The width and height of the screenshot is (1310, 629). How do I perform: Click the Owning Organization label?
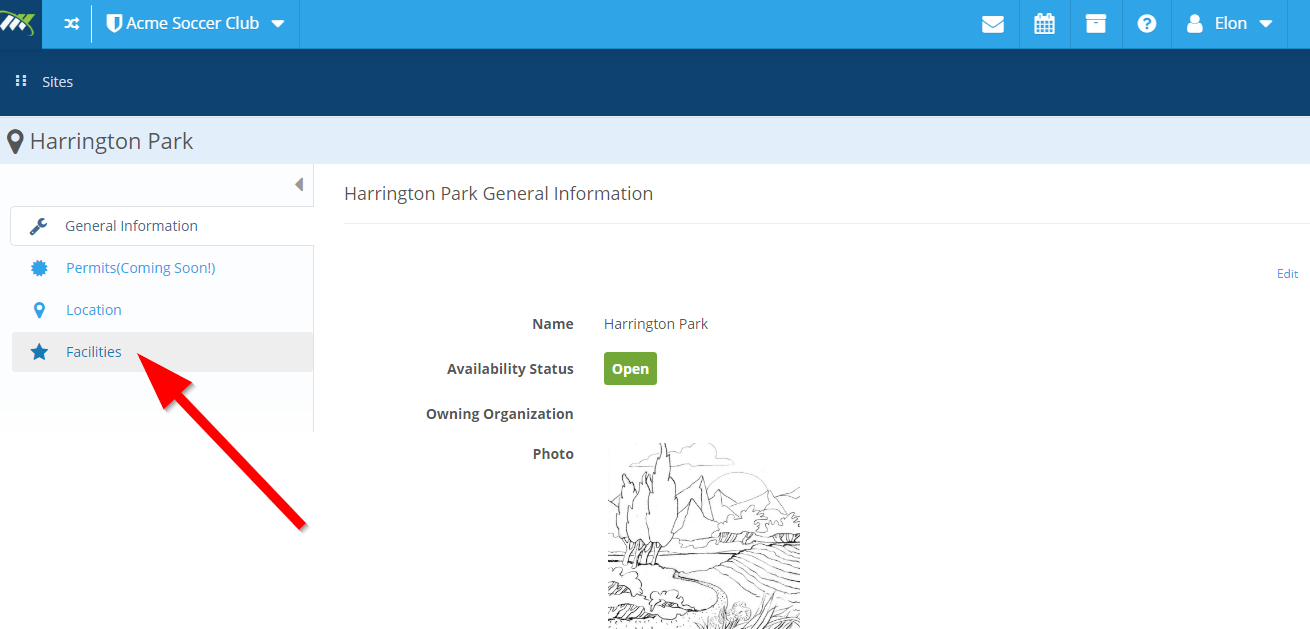click(500, 414)
